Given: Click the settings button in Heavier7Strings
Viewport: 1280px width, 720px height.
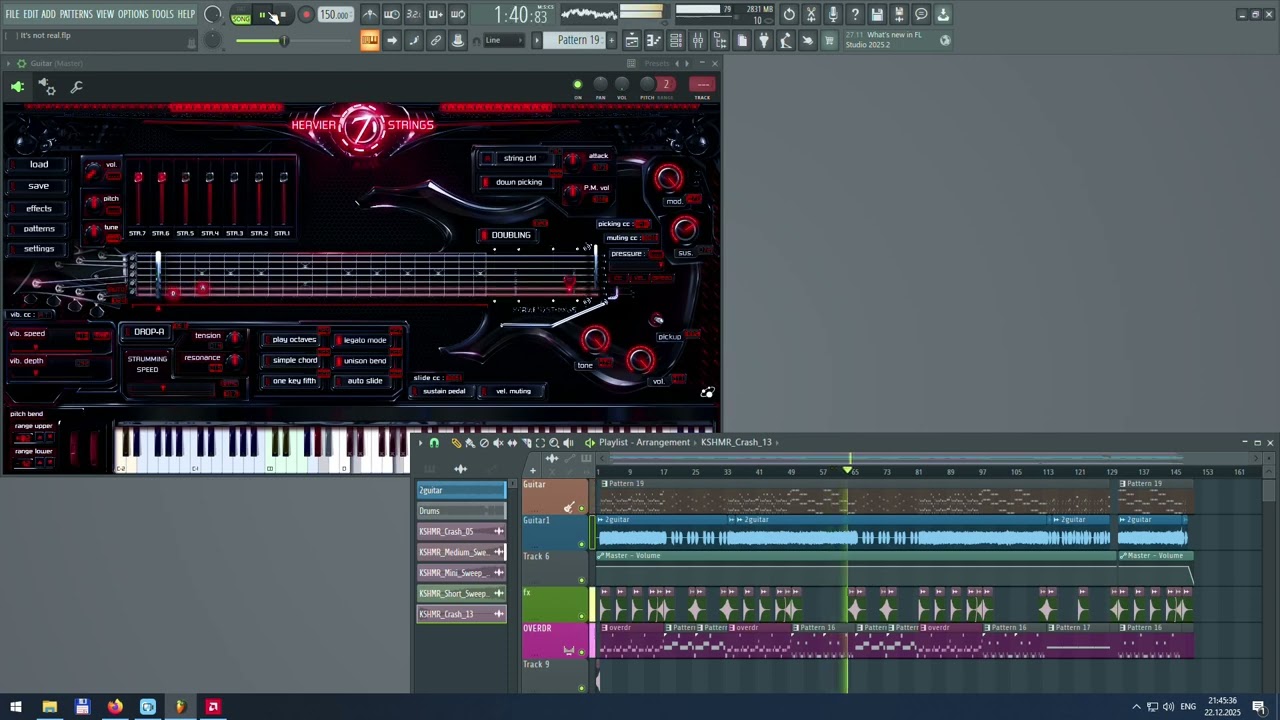Looking at the screenshot, I should coord(38,249).
